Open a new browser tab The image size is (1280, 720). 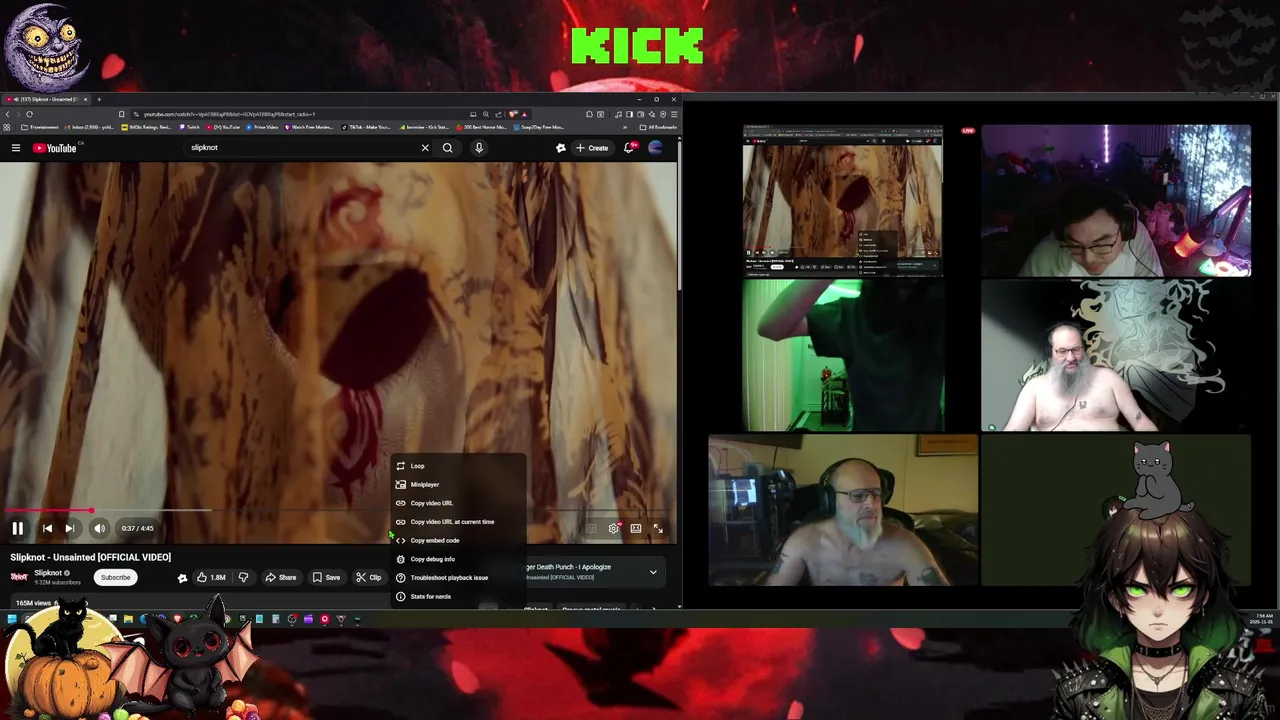[x=99, y=99]
